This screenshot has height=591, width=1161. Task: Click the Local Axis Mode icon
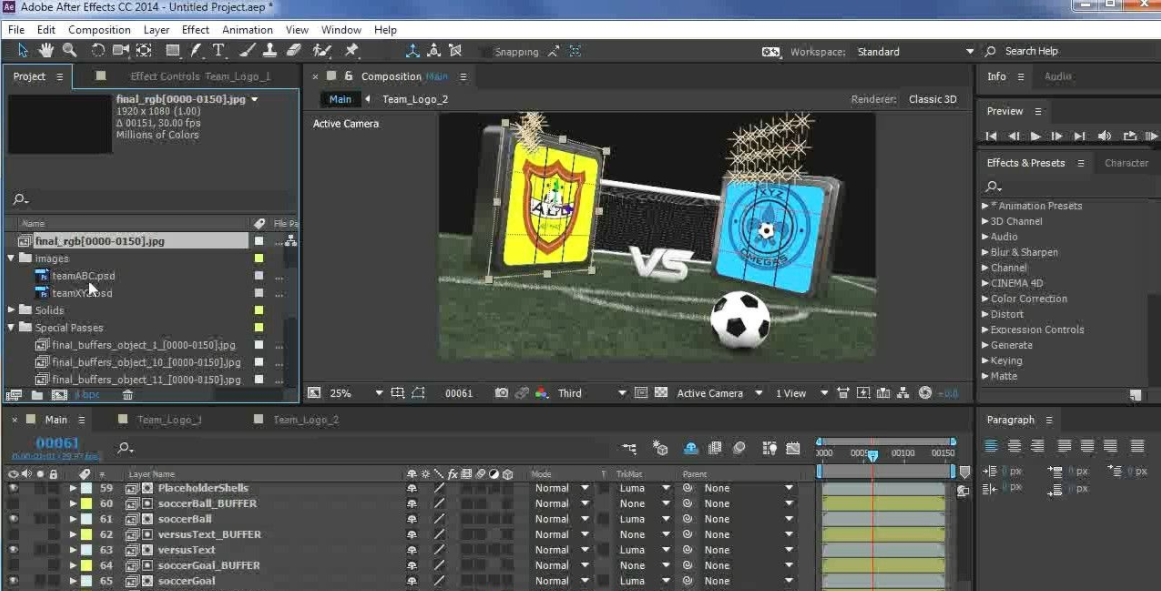pos(412,51)
